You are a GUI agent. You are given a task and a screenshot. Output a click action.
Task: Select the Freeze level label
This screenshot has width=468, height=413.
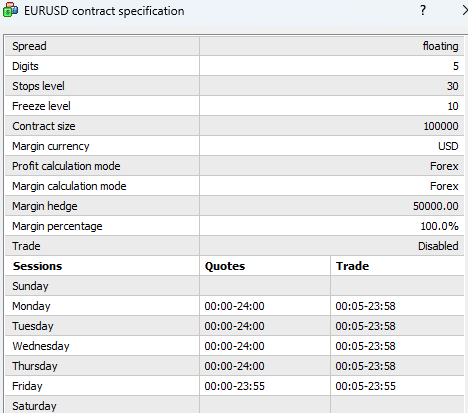coord(41,106)
